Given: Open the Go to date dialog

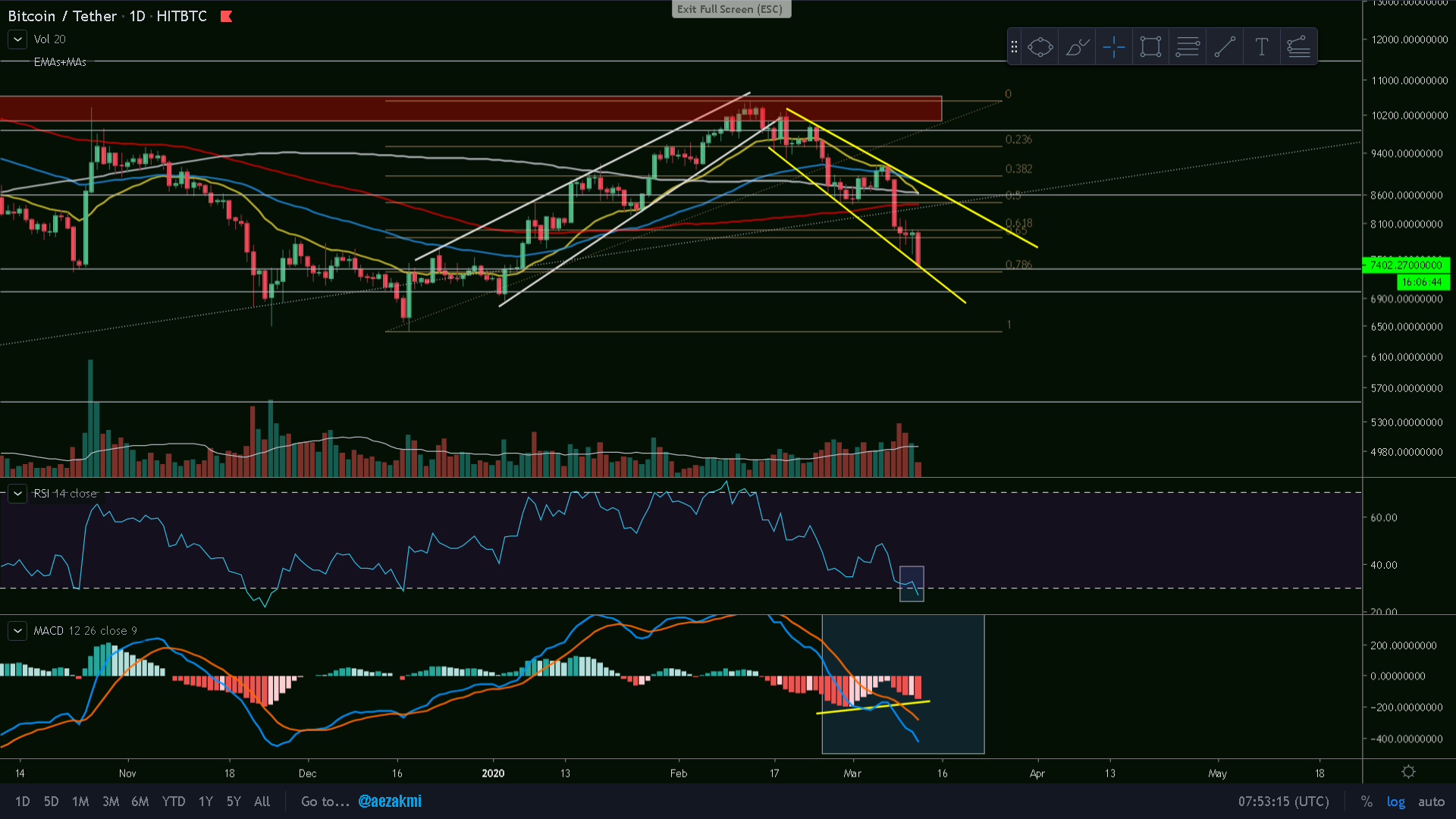Looking at the screenshot, I should click(x=325, y=802).
